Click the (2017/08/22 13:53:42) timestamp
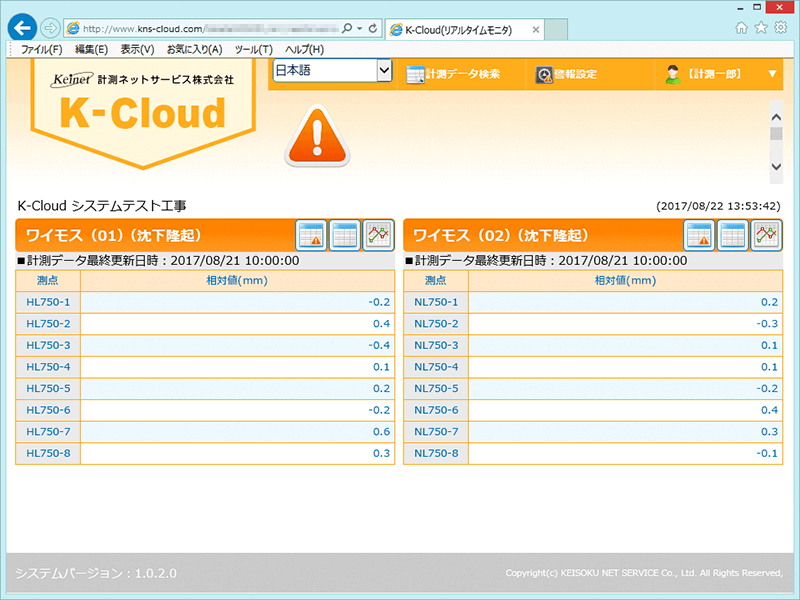This screenshot has width=800, height=600. [718, 206]
